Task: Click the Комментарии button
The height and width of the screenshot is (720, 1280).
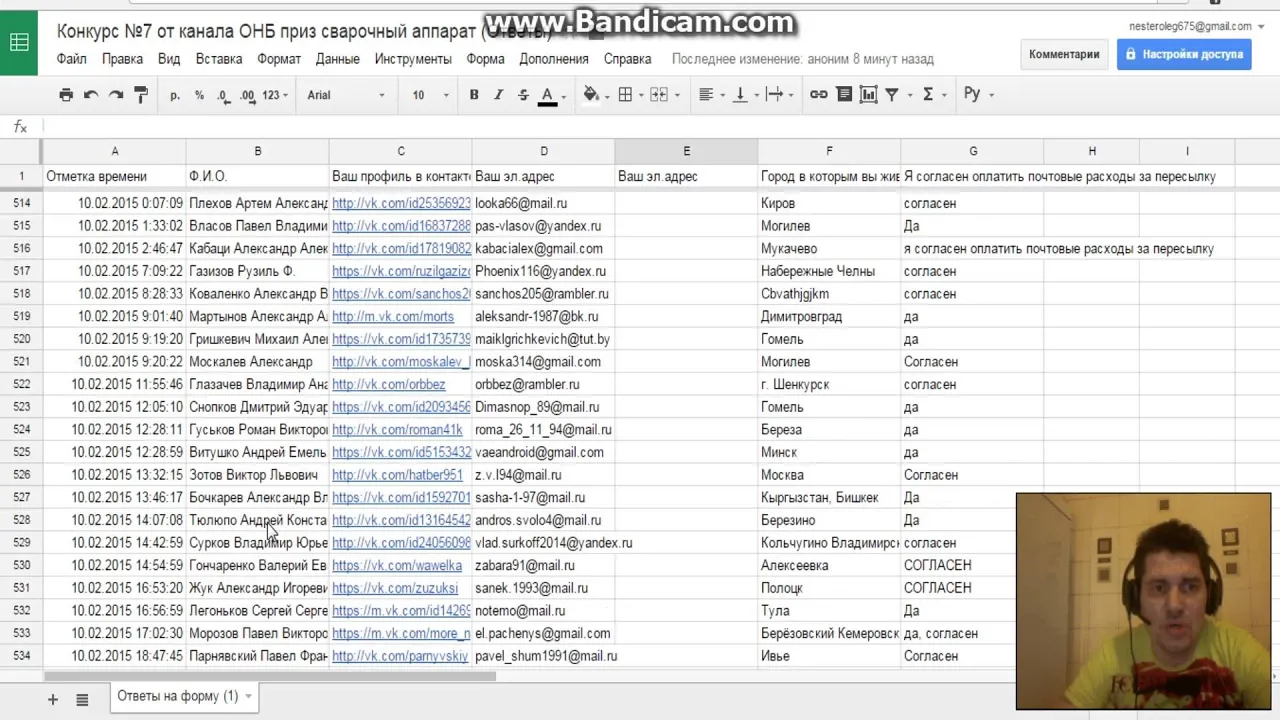Action: (1064, 54)
